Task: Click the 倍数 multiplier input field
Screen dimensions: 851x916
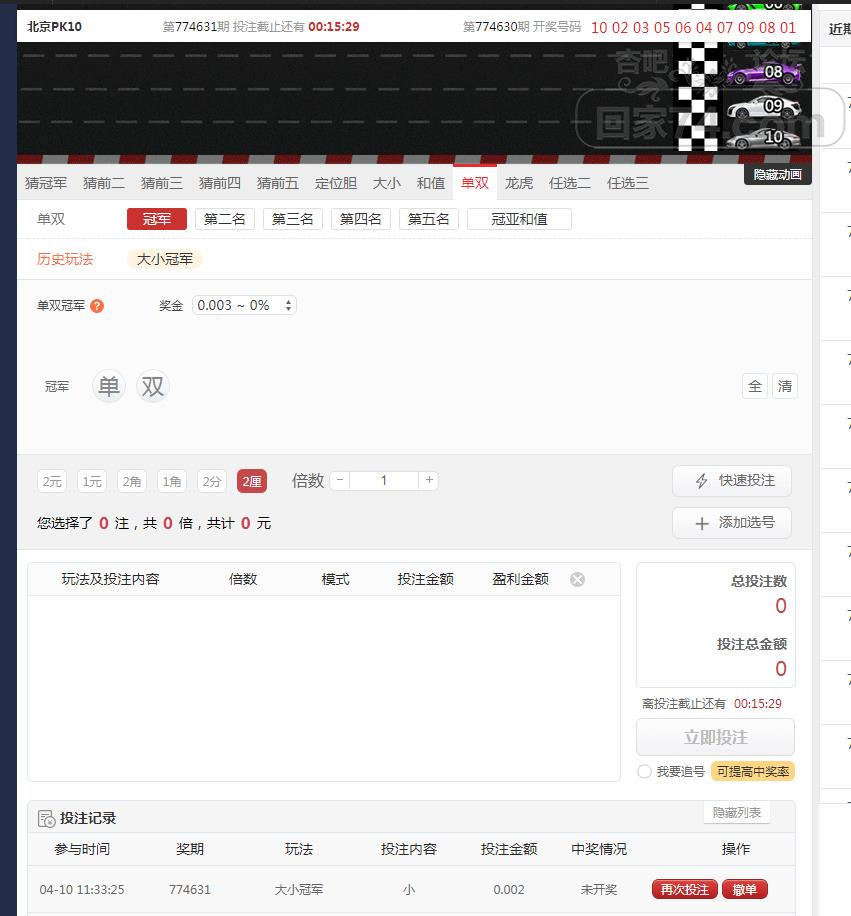Action: 384,480
